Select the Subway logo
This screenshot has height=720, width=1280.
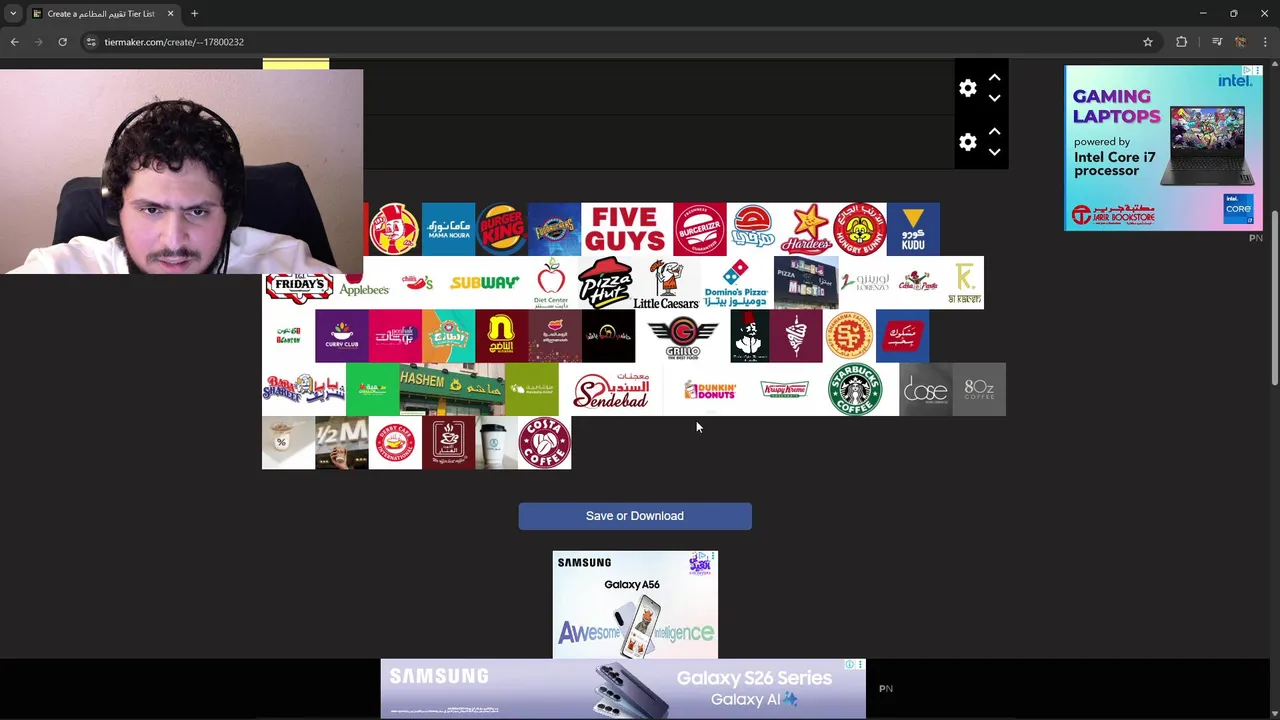pos(484,282)
